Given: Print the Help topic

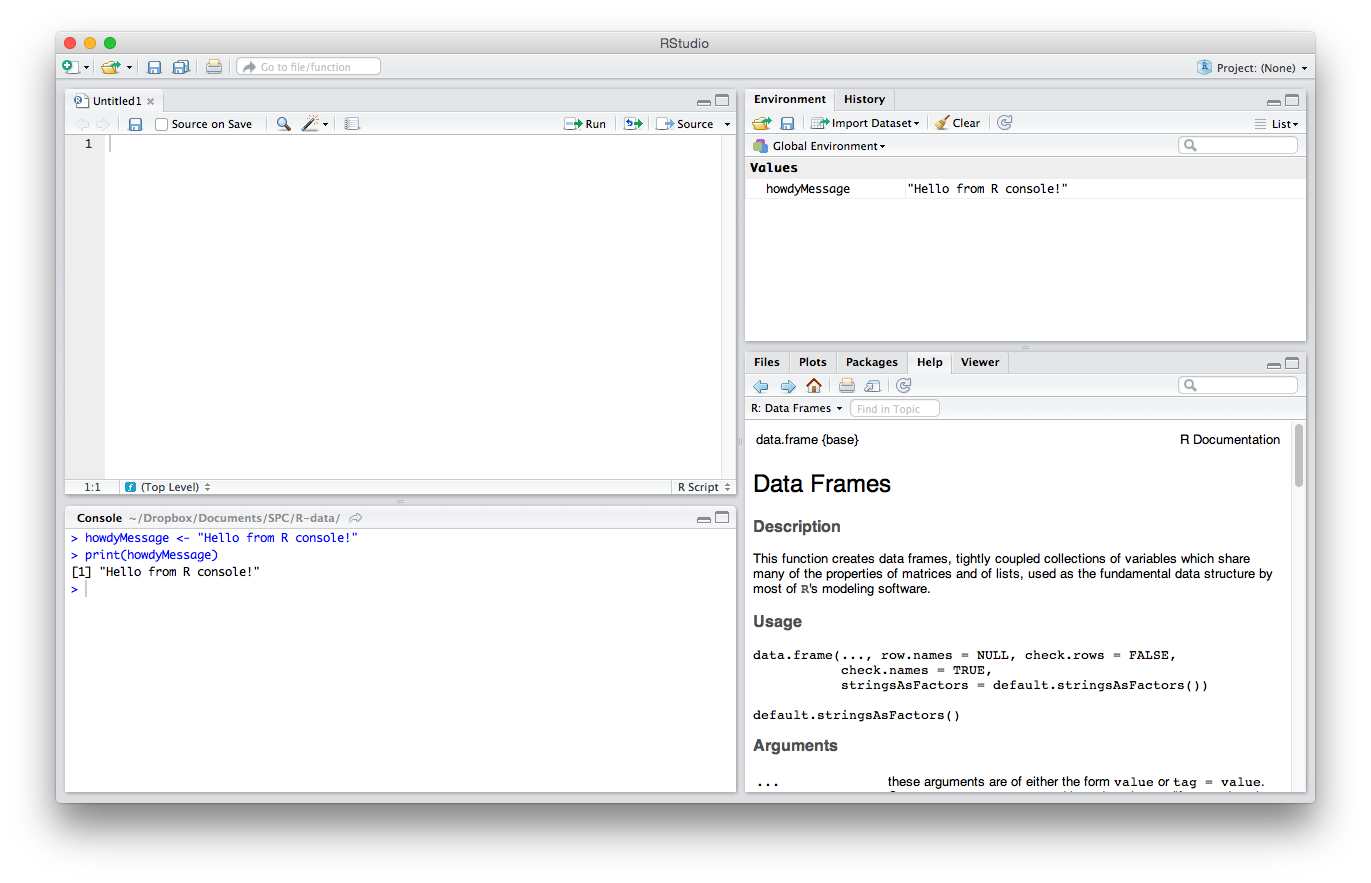Looking at the screenshot, I should pyautogui.click(x=847, y=386).
